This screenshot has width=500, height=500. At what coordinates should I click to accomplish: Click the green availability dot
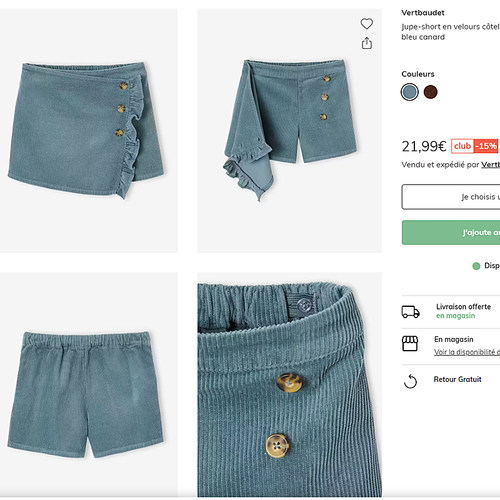(x=476, y=266)
